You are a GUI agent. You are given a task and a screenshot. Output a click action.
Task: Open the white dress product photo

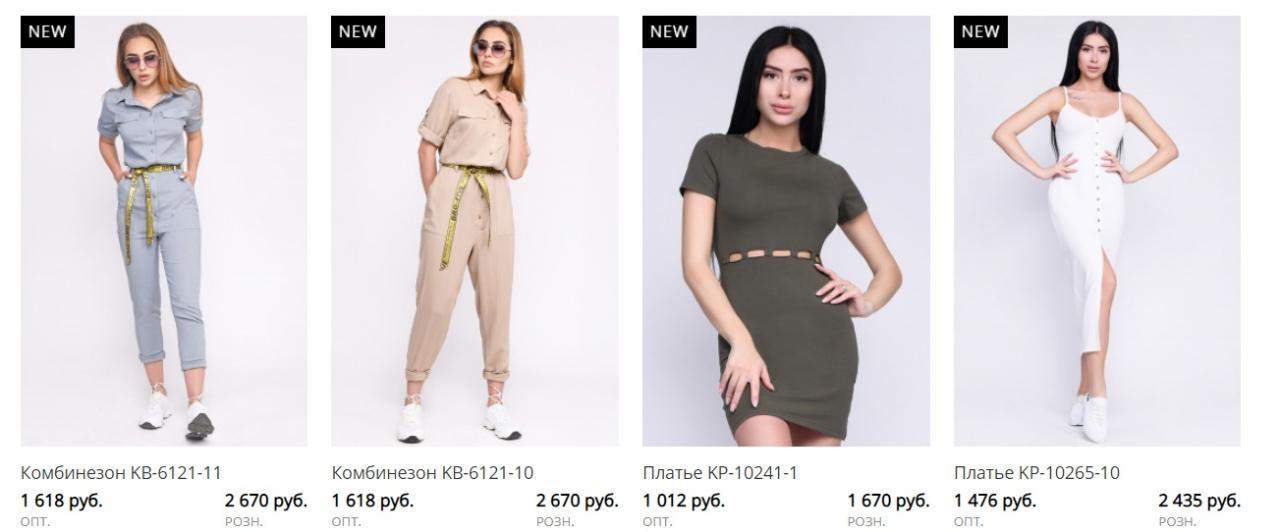click(1097, 231)
